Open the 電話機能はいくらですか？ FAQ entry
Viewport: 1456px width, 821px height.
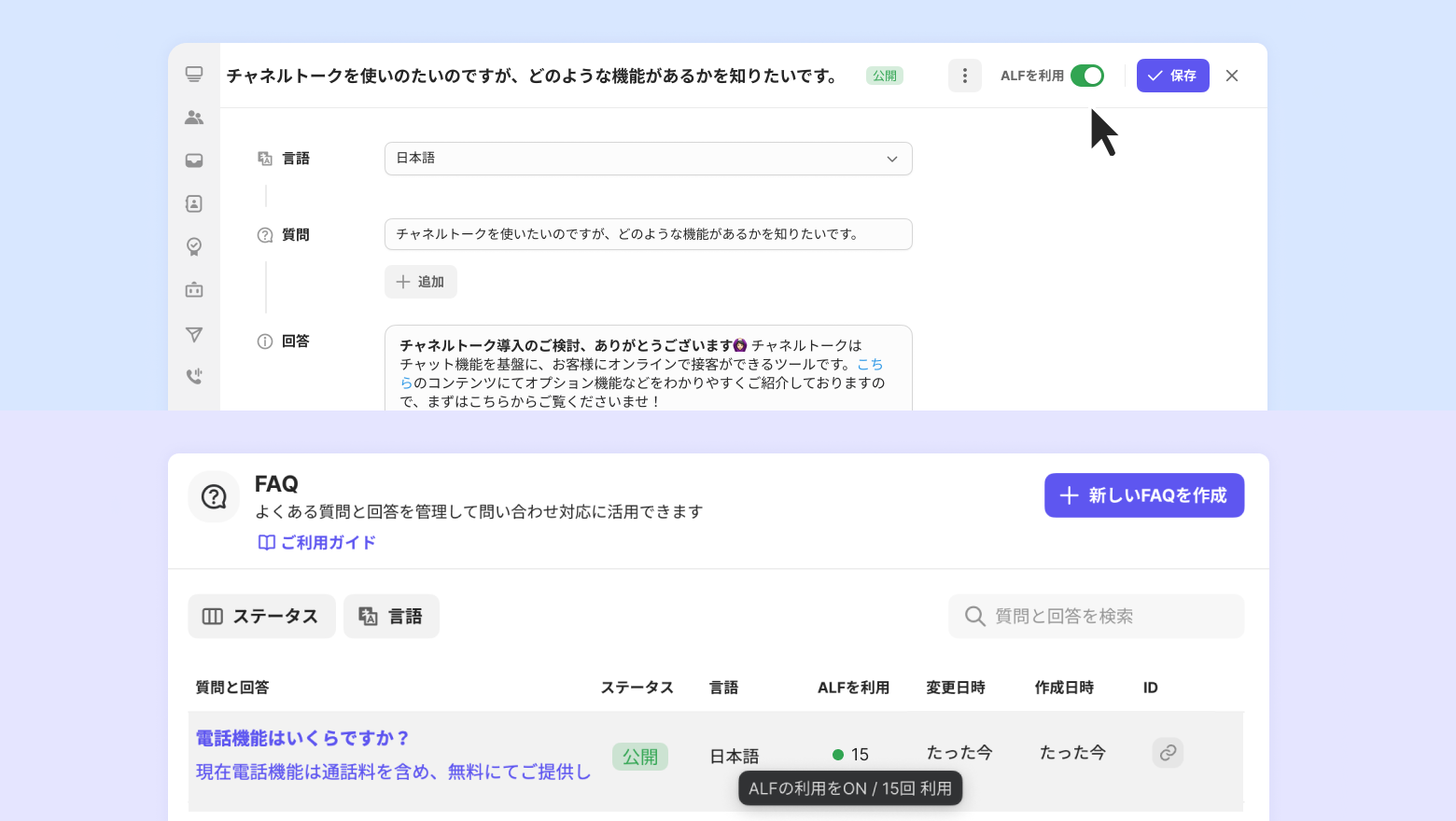tap(302, 738)
